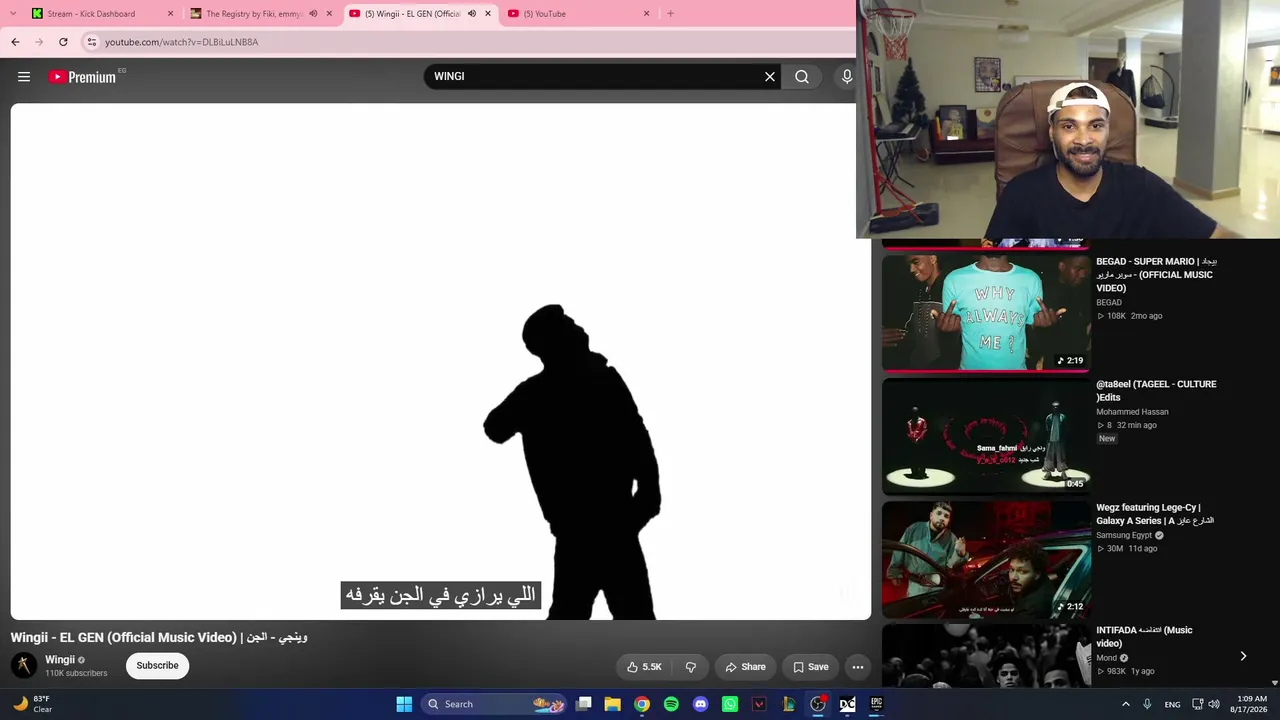Open Epic Games Launcher from the taskbar
This screenshot has width=1280, height=720.
coord(876,704)
